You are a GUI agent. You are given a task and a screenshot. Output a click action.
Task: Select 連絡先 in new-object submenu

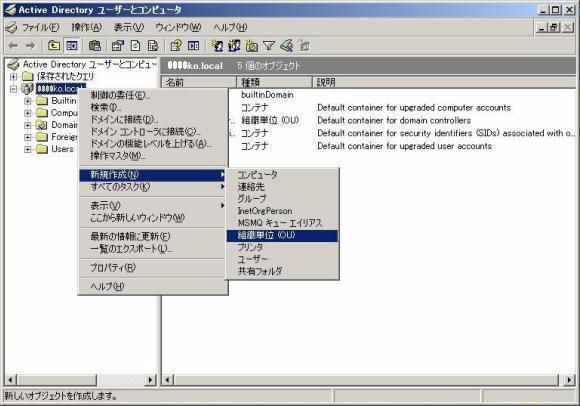click(282, 187)
